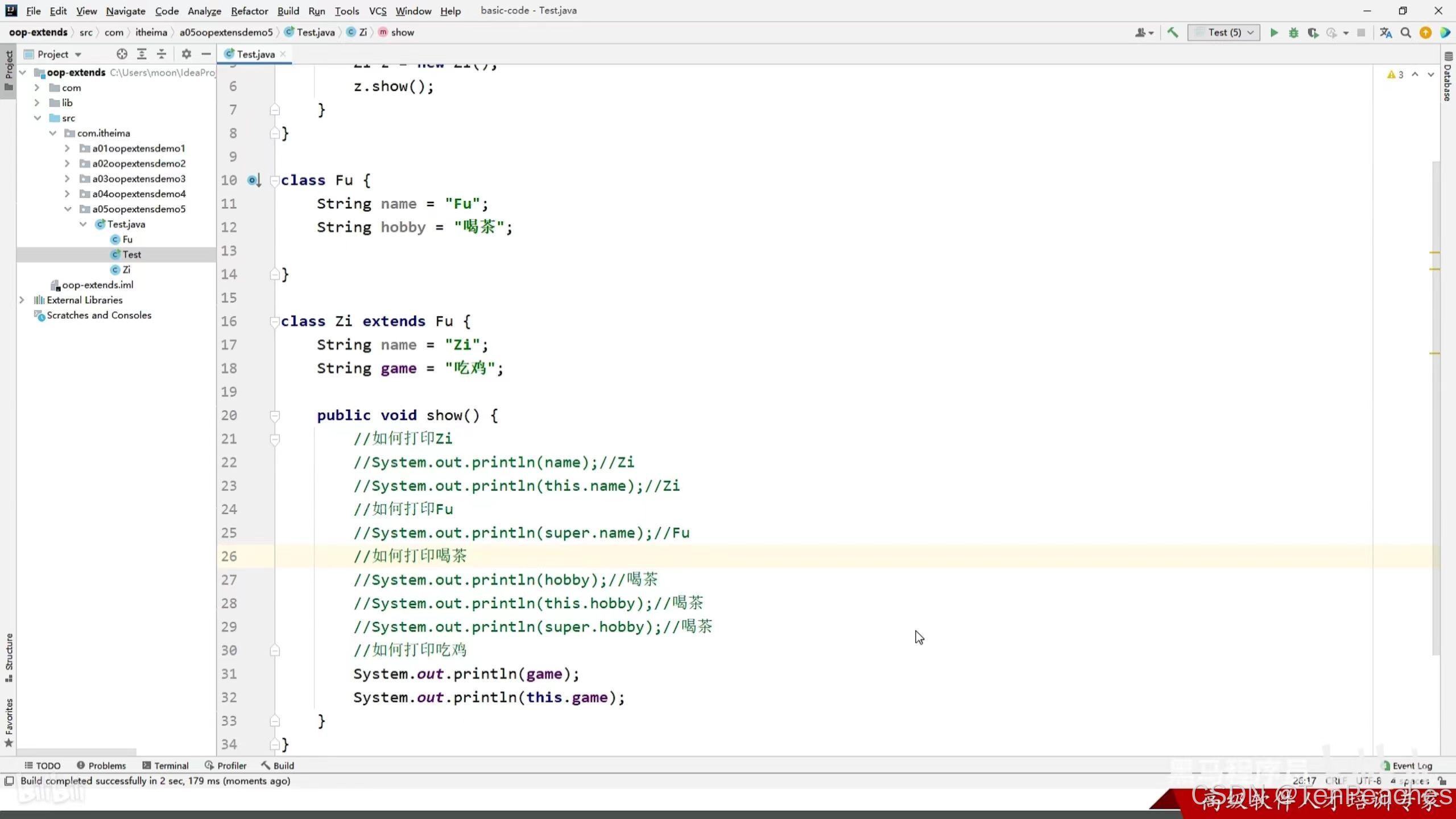Viewport: 1456px width, 819px height.
Task: Click the locate file target icon
Action: 122,54
